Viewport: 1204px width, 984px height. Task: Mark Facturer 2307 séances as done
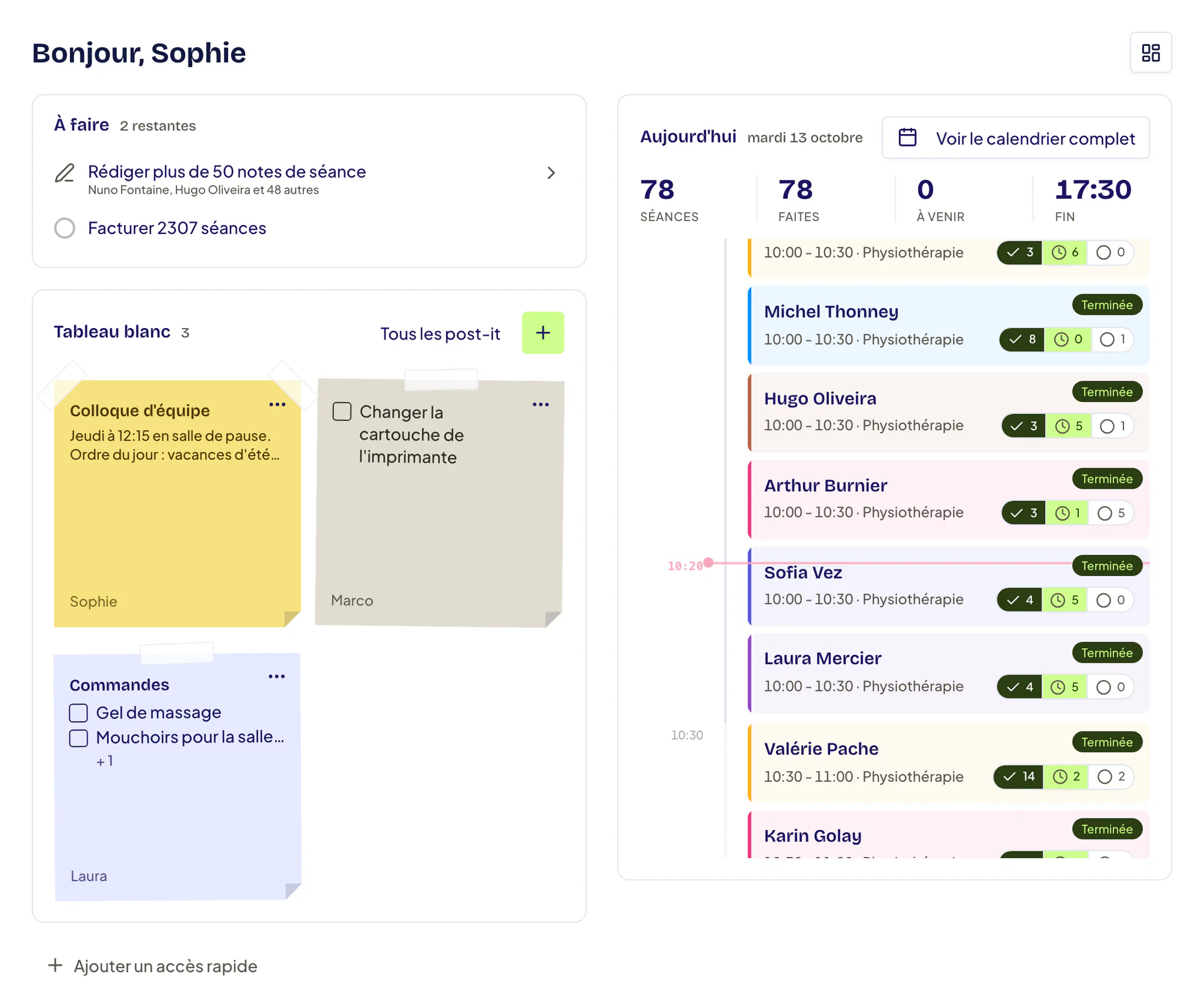[65, 228]
